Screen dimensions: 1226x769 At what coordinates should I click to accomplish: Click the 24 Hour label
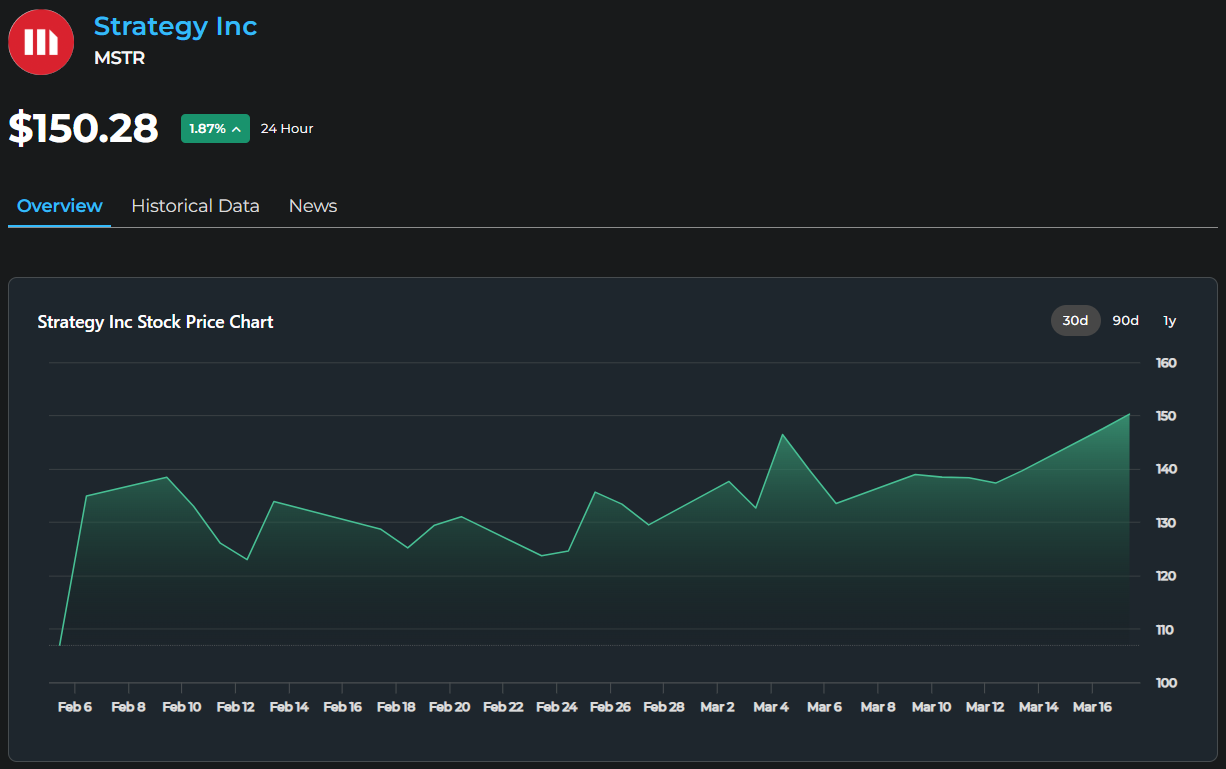tap(287, 129)
